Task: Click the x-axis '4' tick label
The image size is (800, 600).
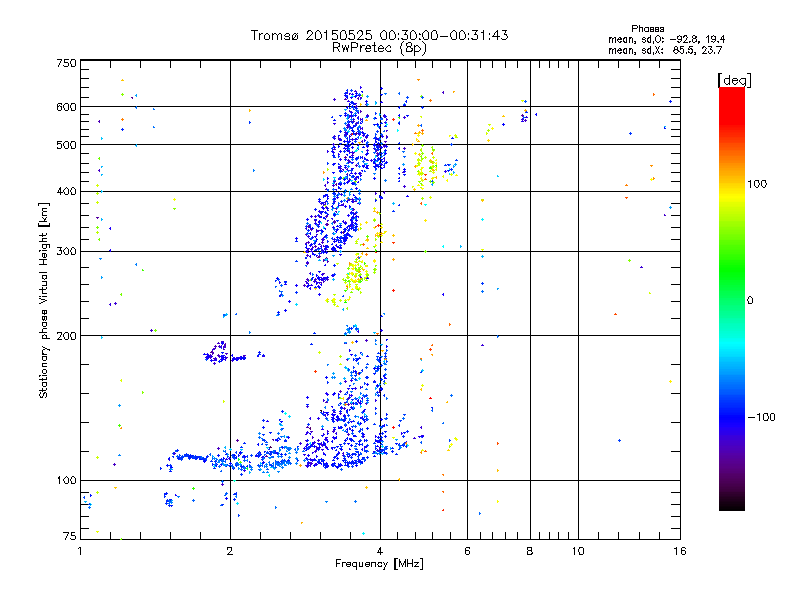Action: coord(380,551)
